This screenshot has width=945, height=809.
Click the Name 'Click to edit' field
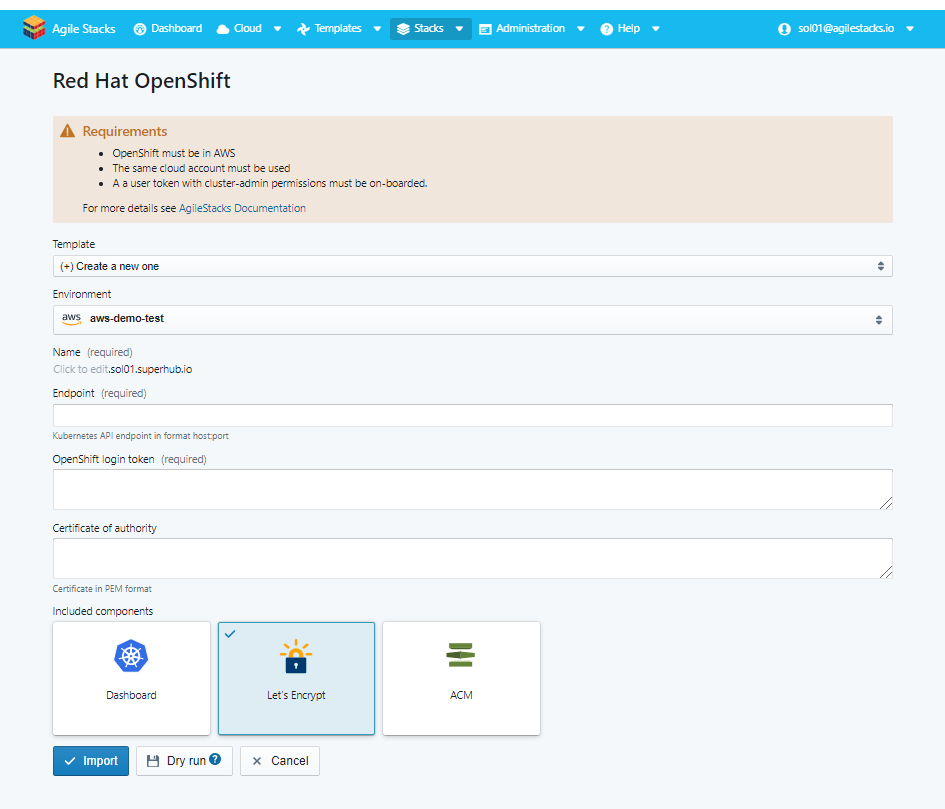tap(81, 369)
